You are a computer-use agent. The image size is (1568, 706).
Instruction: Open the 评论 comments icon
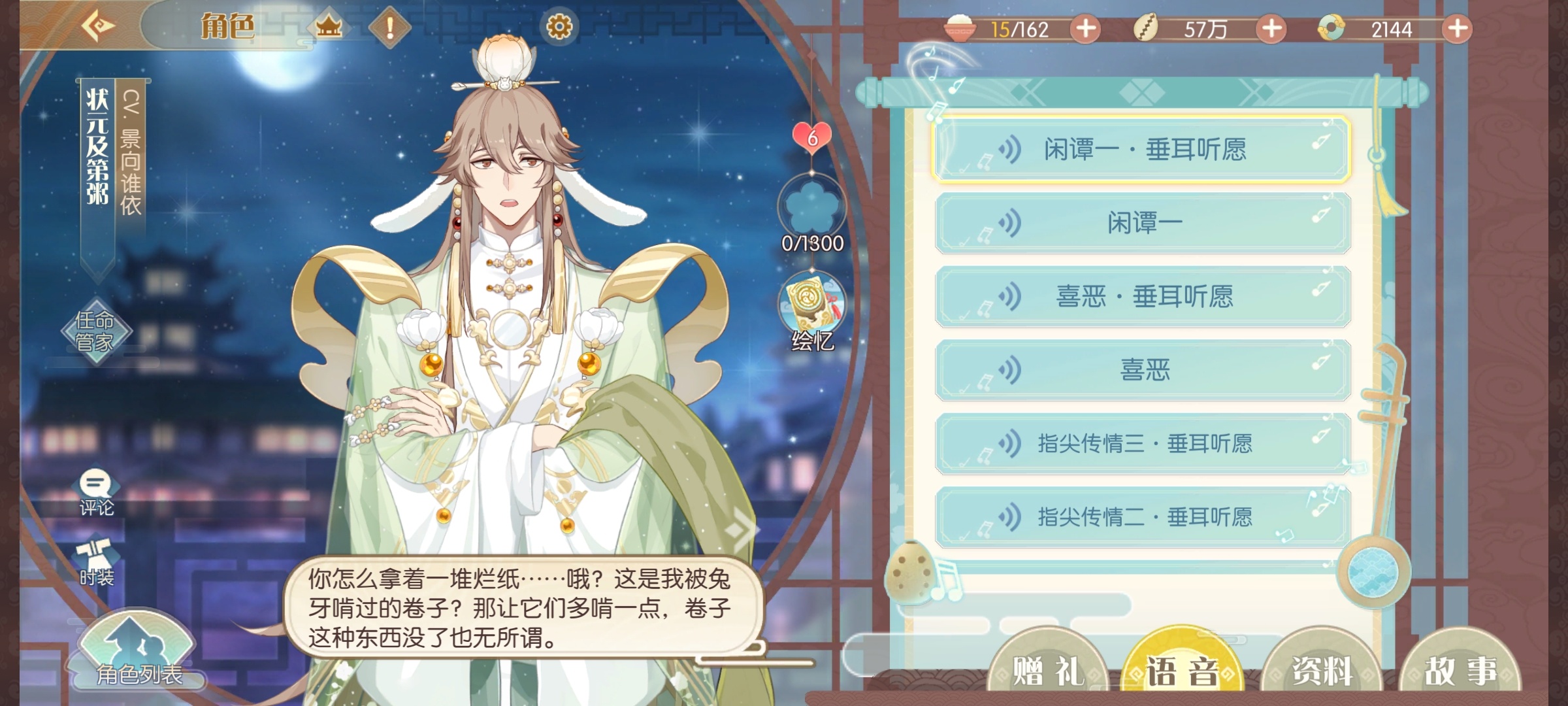[x=96, y=493]
